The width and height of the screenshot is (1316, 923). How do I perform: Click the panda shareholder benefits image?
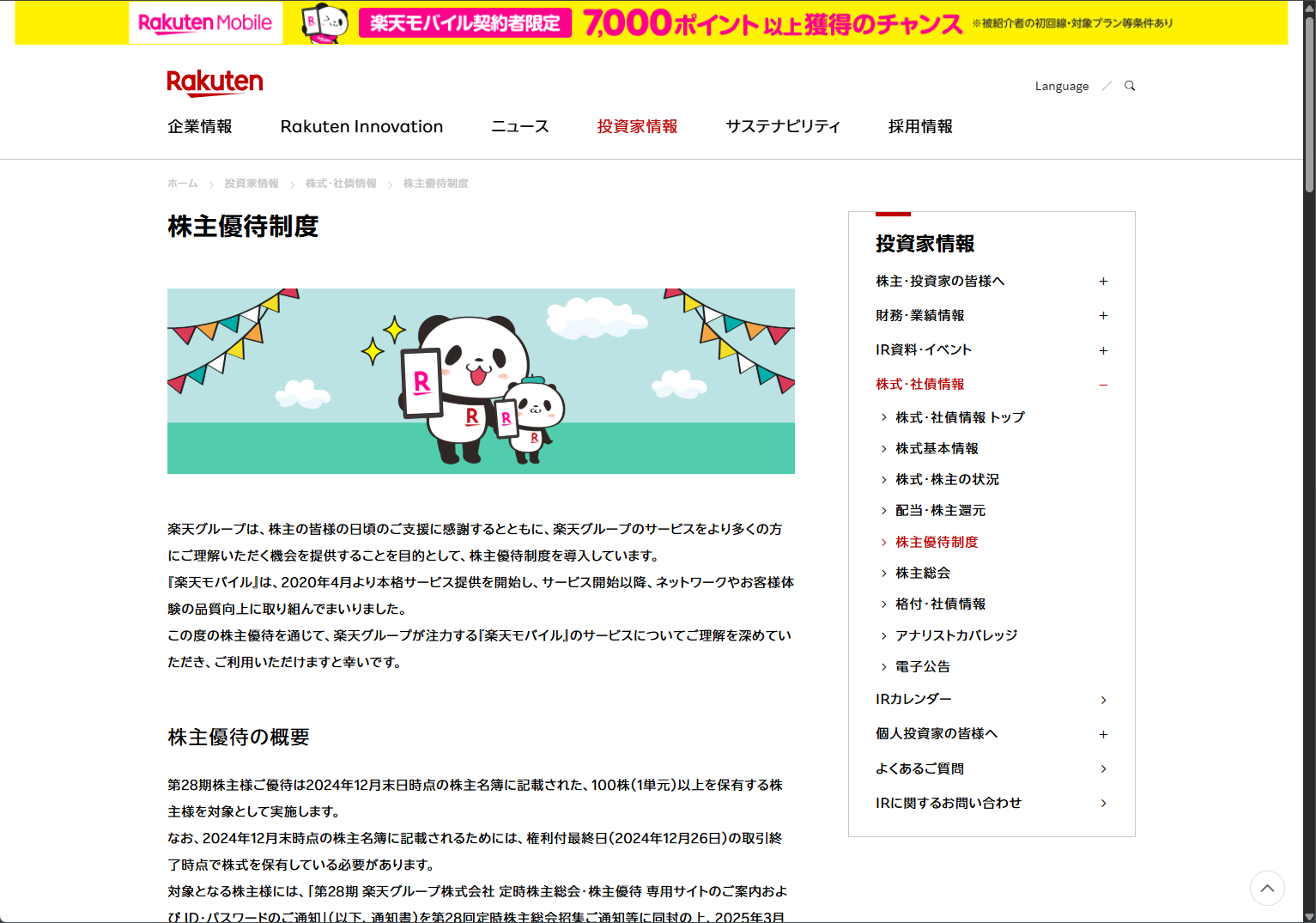[481, 381]
